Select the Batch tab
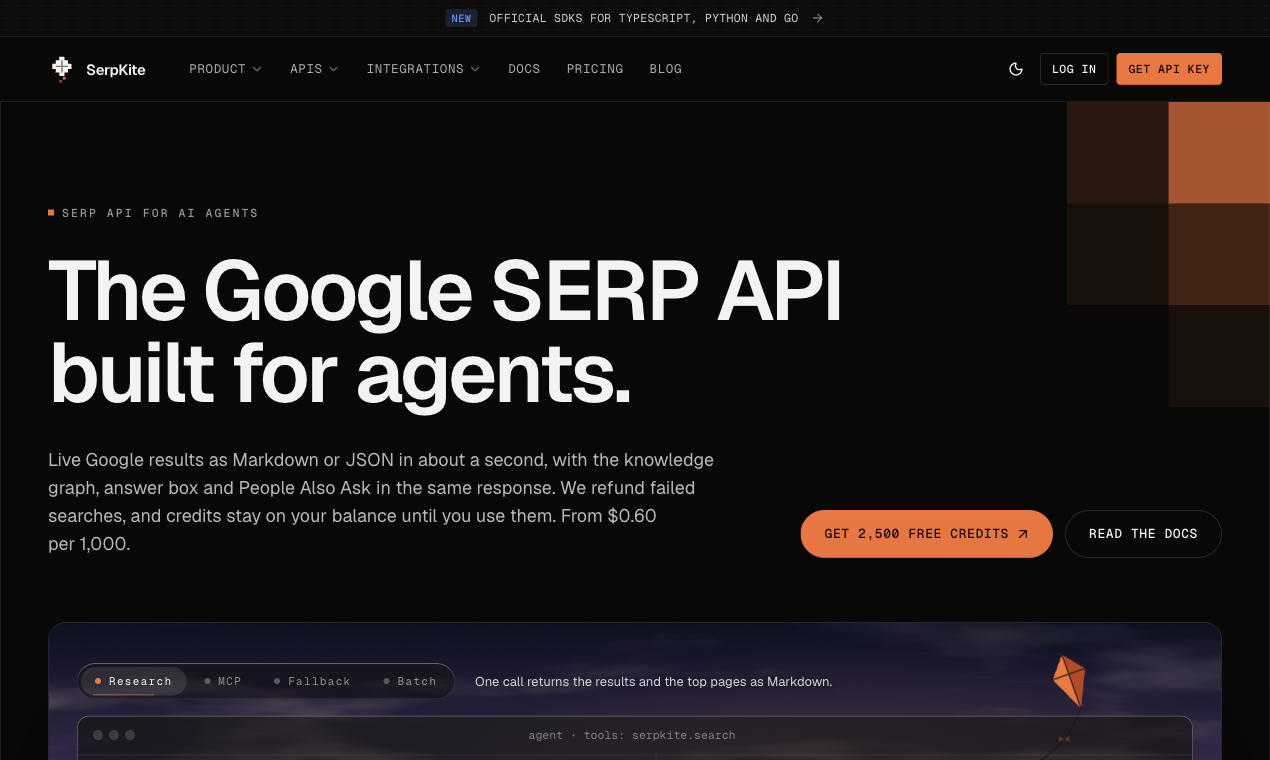The width and height of the screenshot is (1270, 760). click(410, 681)
